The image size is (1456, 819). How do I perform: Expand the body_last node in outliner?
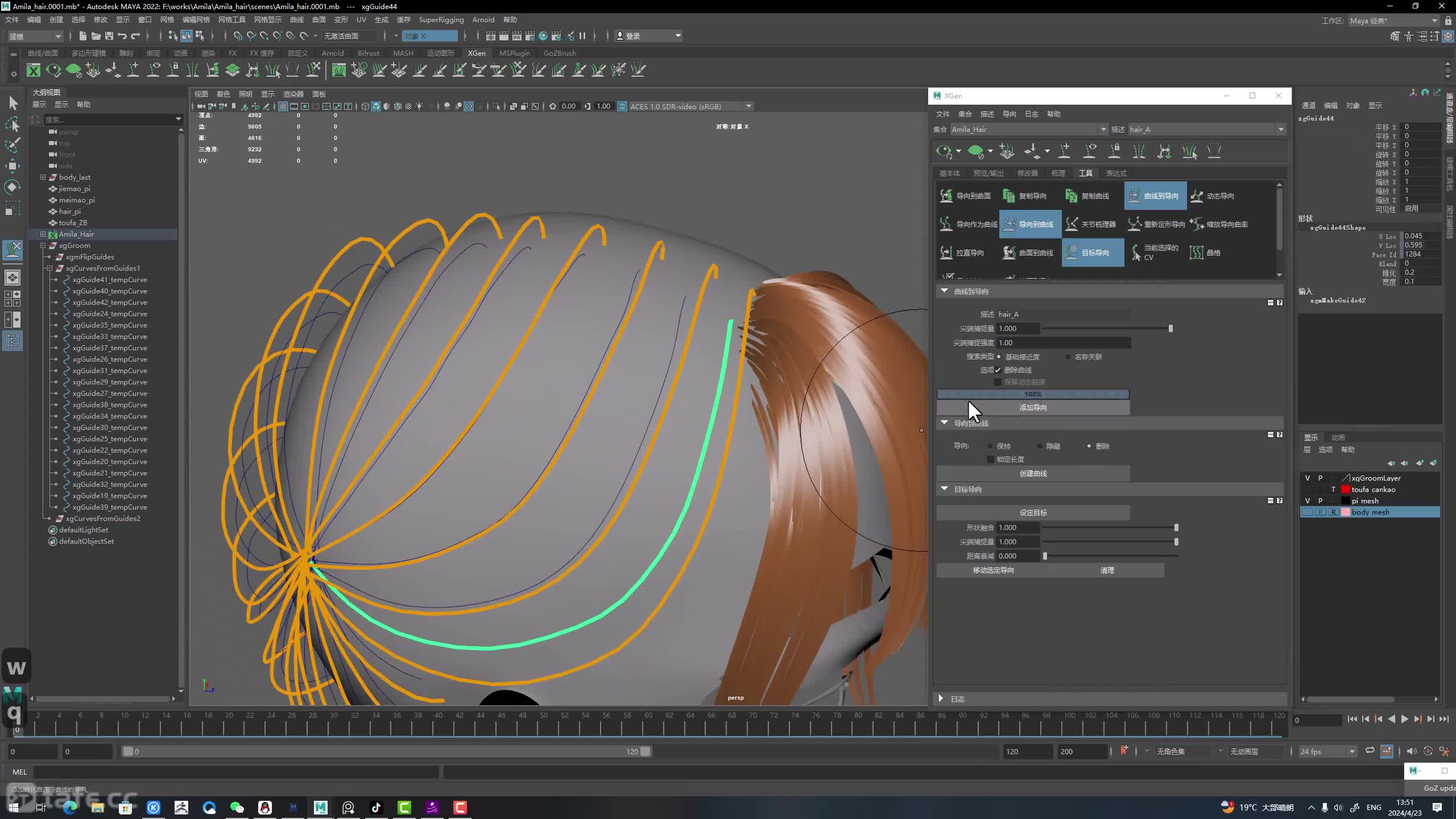pos(43,177)
